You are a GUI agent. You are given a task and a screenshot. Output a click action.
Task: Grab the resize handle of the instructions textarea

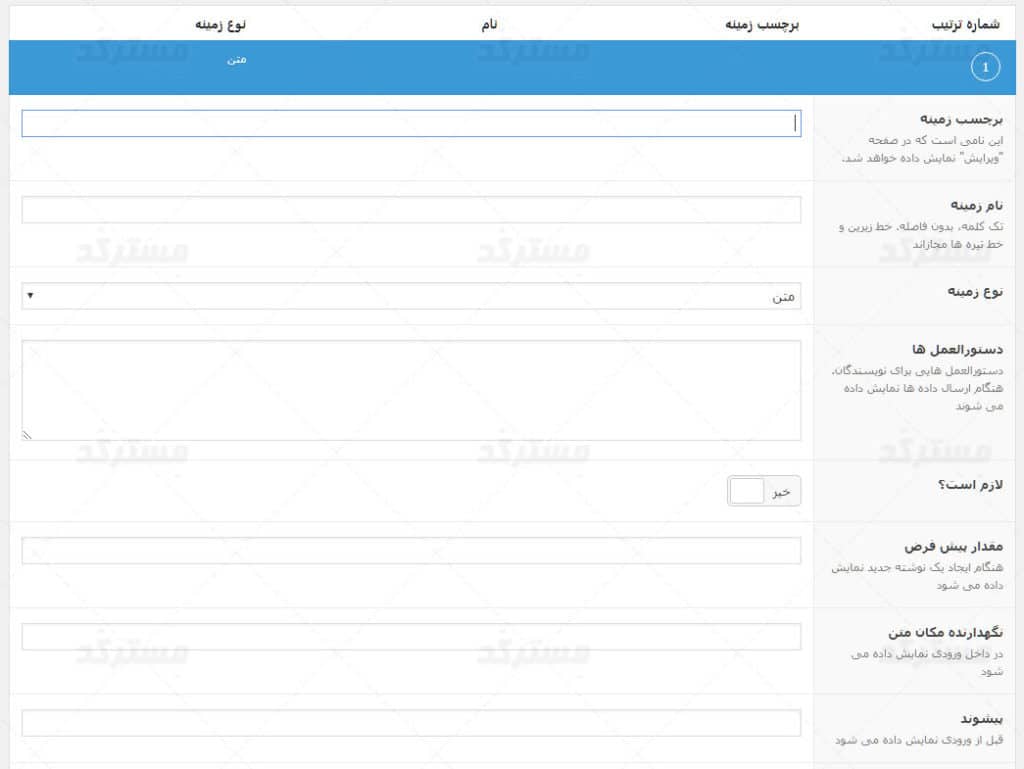(27, 435)
